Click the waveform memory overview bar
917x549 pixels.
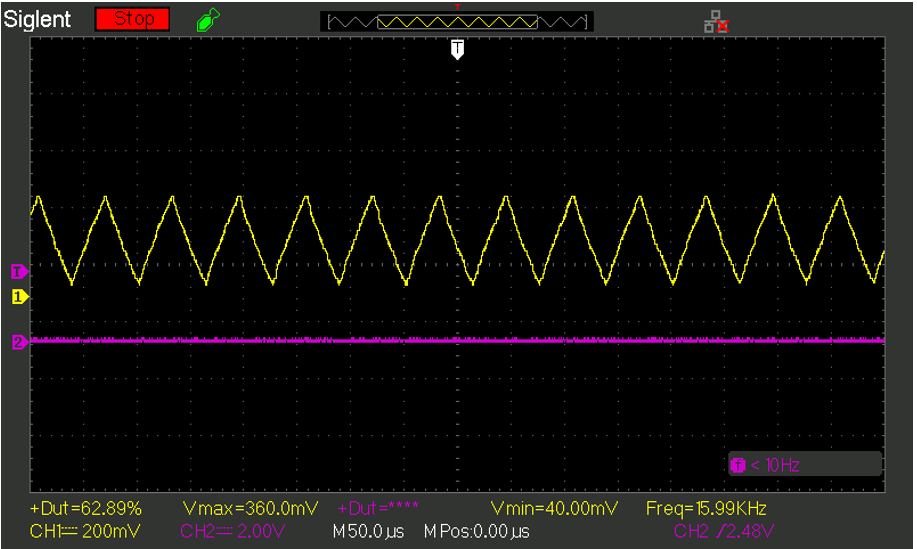457,22
